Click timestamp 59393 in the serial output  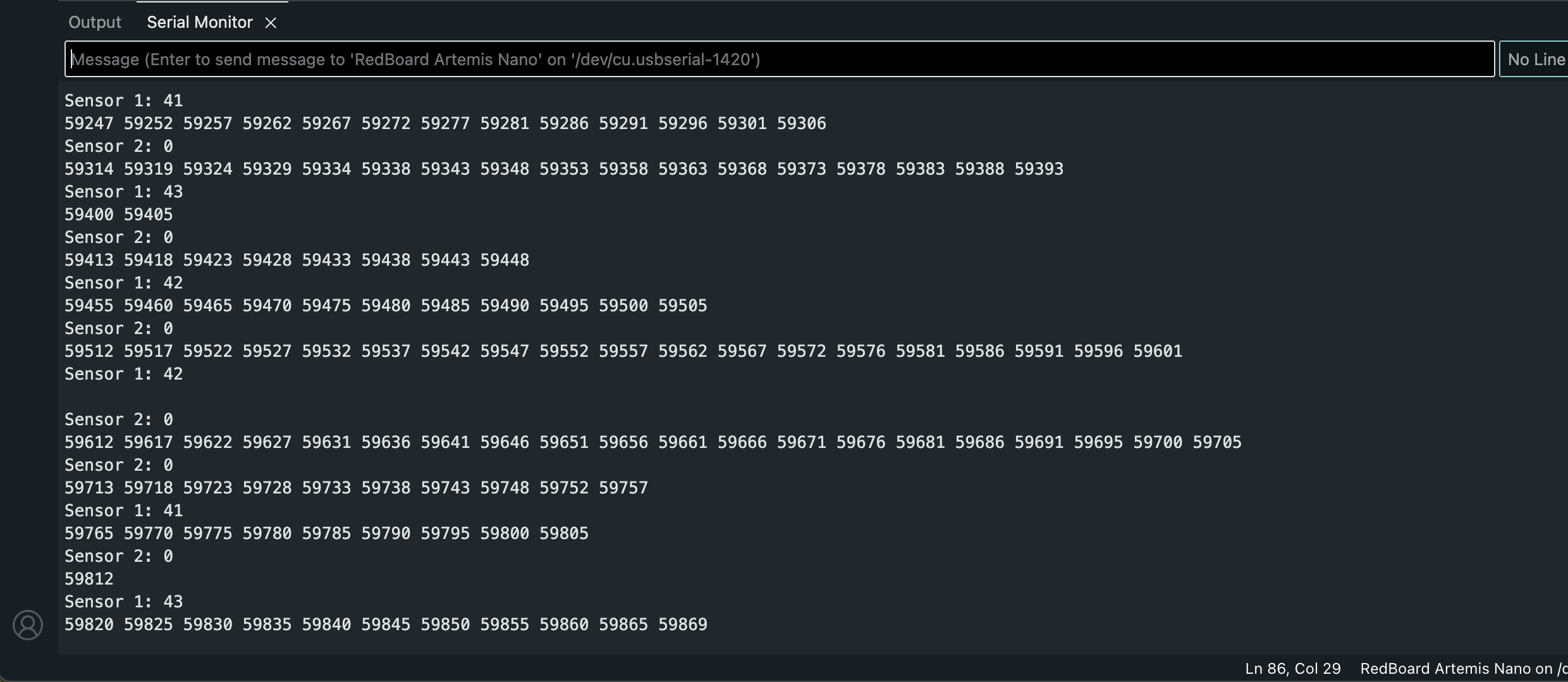1039,169
